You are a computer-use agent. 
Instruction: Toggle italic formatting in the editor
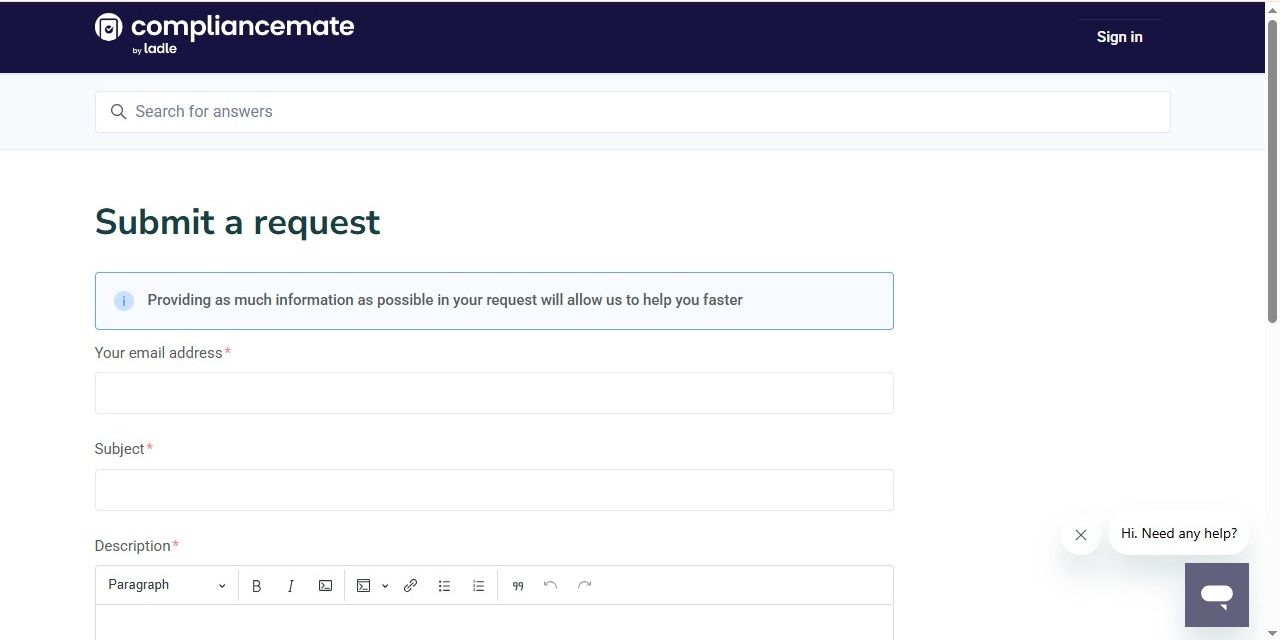coord(290,585)
